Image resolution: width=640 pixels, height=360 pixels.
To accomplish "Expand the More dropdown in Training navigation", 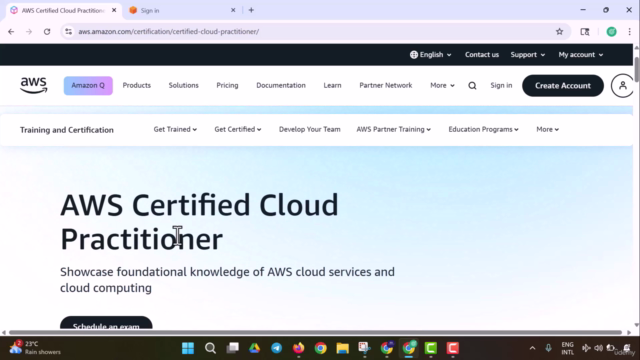I will pos(547,129).
